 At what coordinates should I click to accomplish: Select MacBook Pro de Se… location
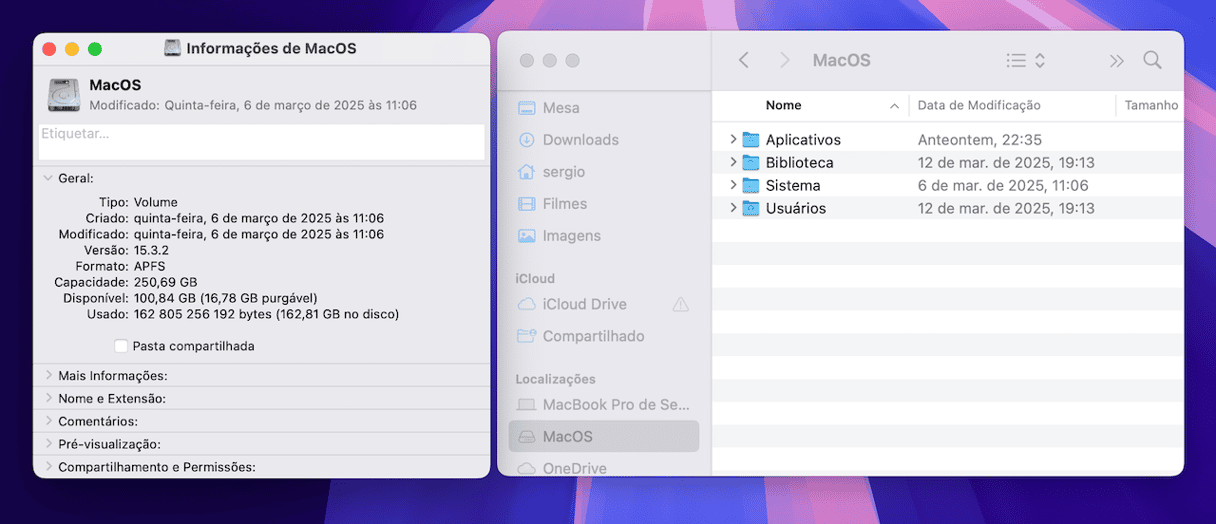(604, 405)
